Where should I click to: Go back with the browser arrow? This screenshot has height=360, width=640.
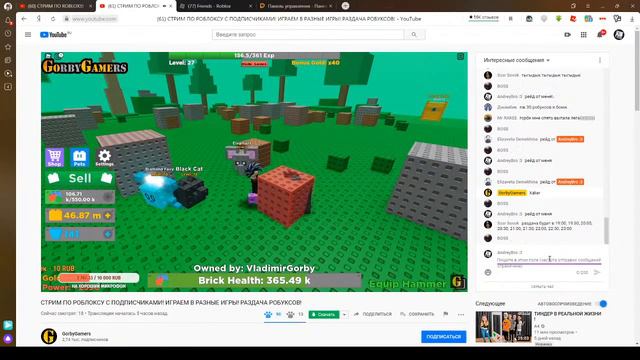[24, 19]
